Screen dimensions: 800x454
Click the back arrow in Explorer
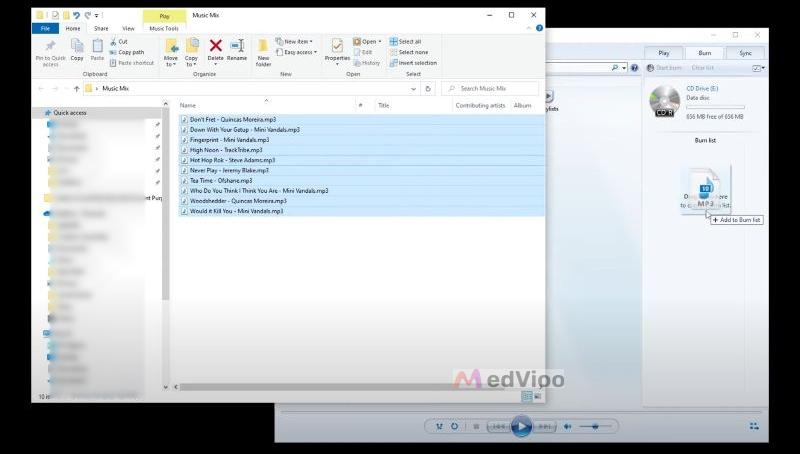(41, 88)
